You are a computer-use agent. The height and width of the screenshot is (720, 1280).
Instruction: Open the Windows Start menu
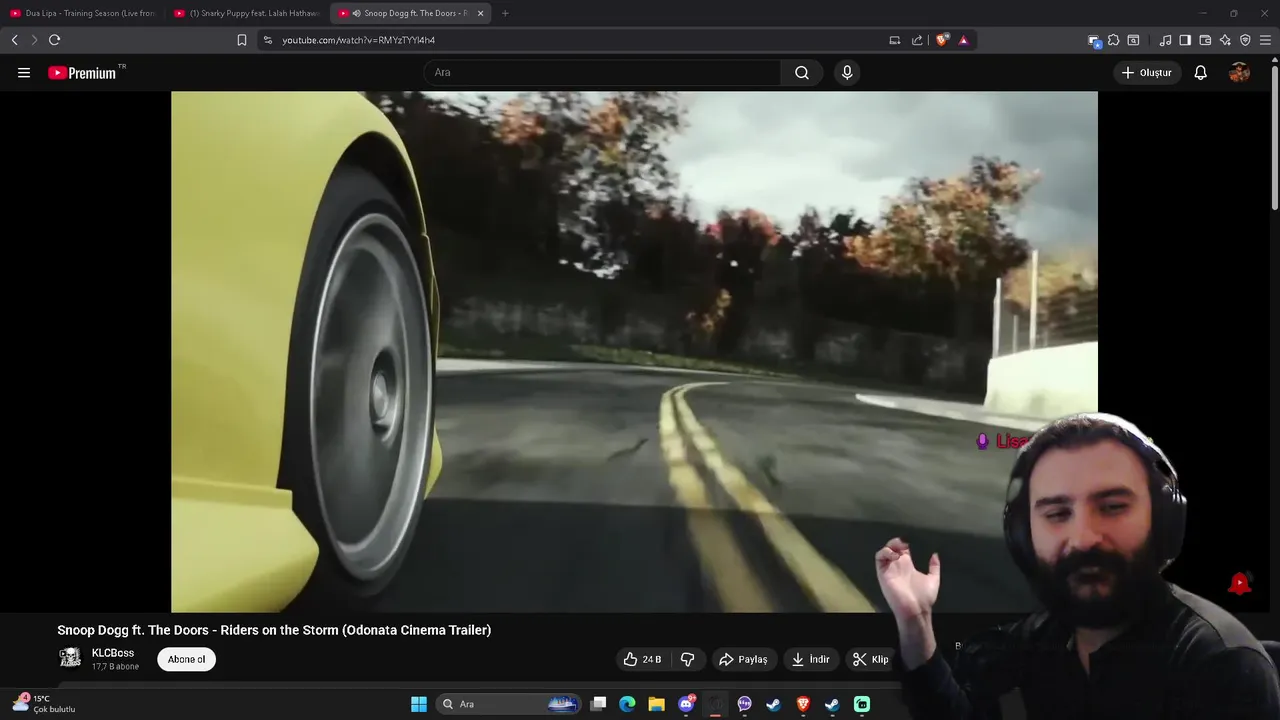click(x=419, y=704)
